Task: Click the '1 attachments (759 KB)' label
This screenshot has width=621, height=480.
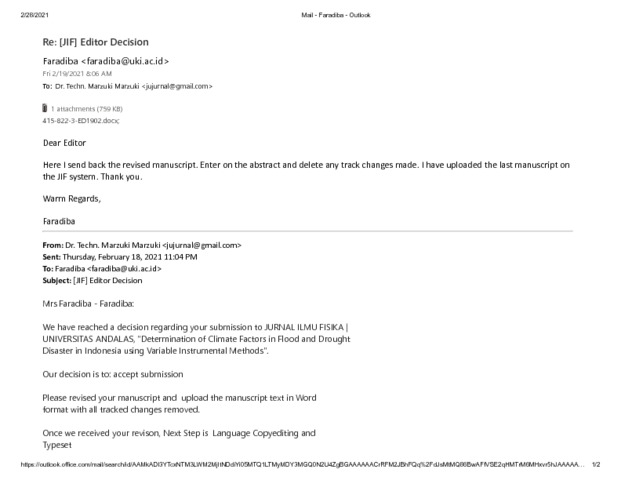Action: [x=87, y=109]
